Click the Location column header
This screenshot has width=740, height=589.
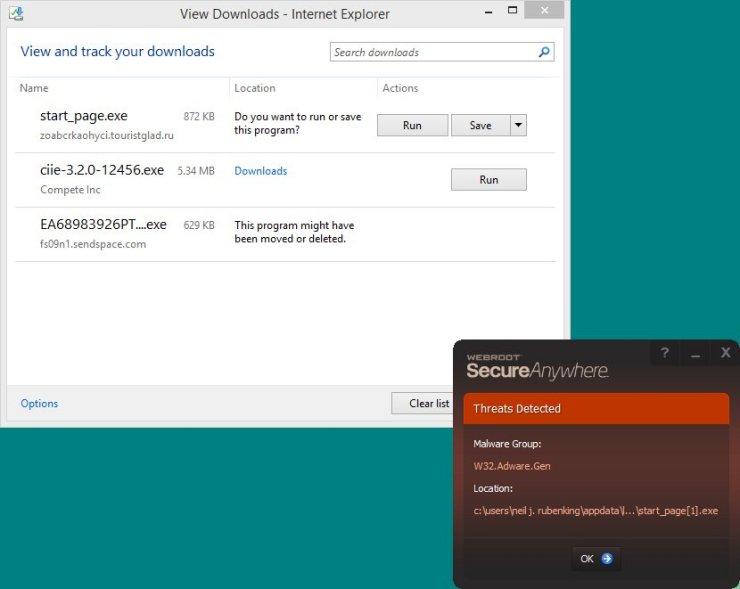[x=255, y=88]
